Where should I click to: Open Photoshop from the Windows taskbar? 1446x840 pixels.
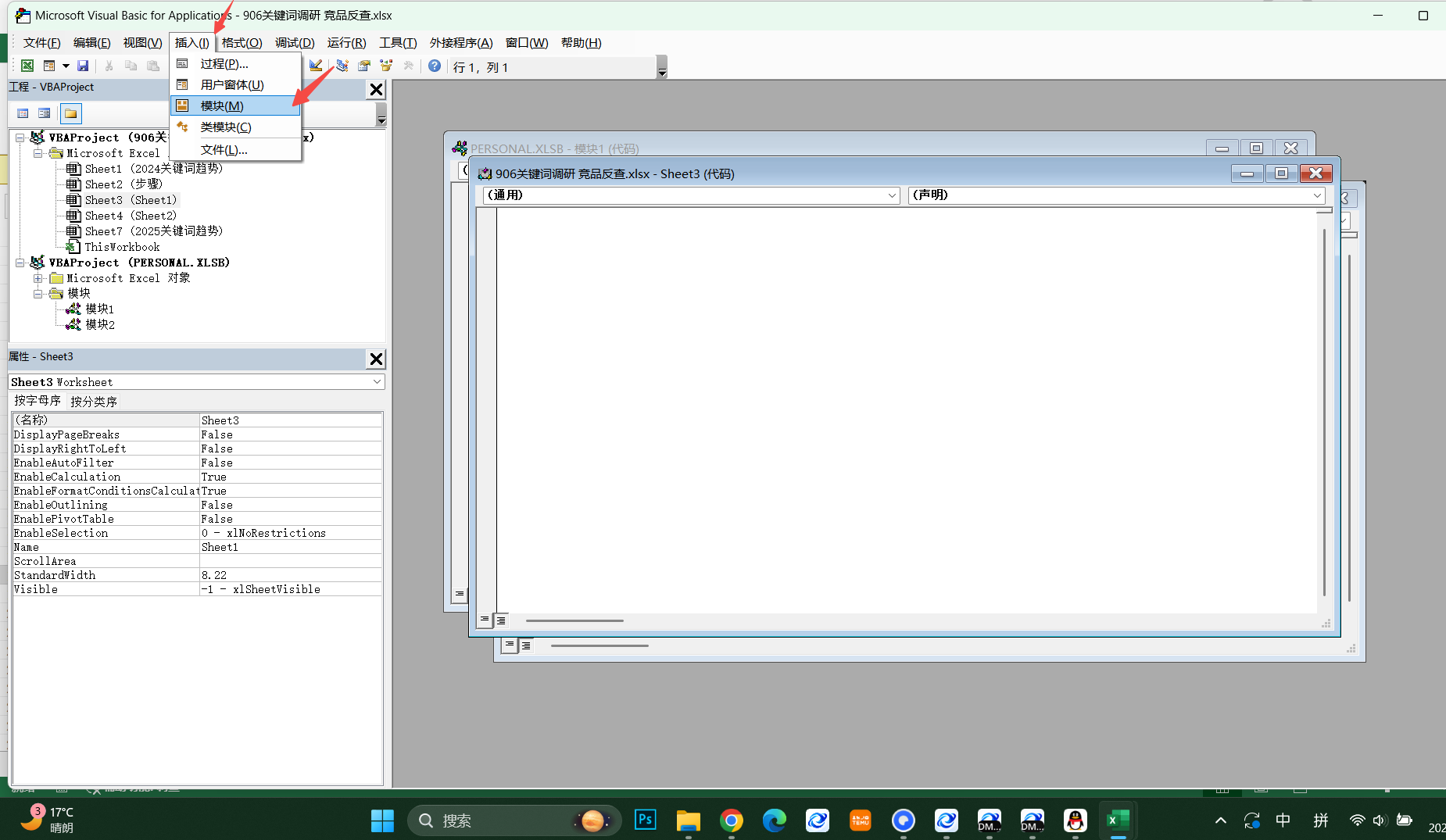point(645,820)
